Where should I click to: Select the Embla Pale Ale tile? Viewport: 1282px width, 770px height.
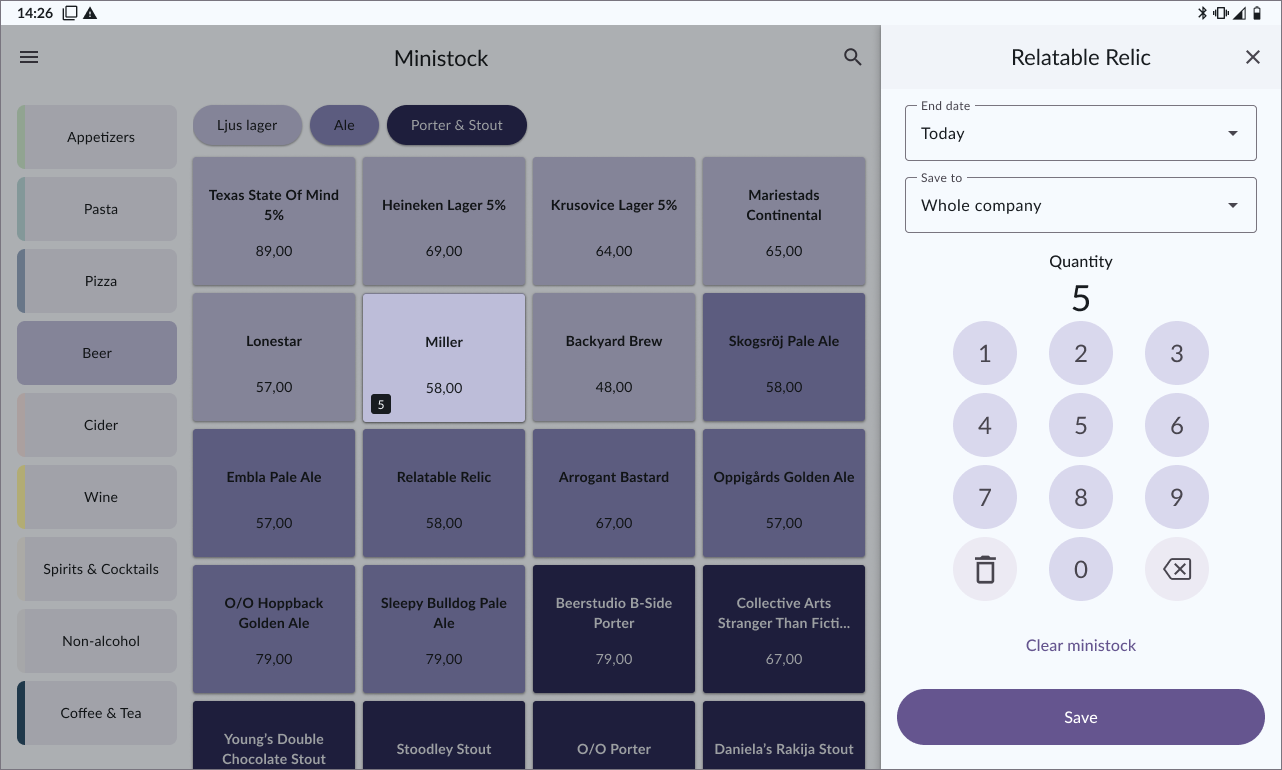tap(274, 493)
